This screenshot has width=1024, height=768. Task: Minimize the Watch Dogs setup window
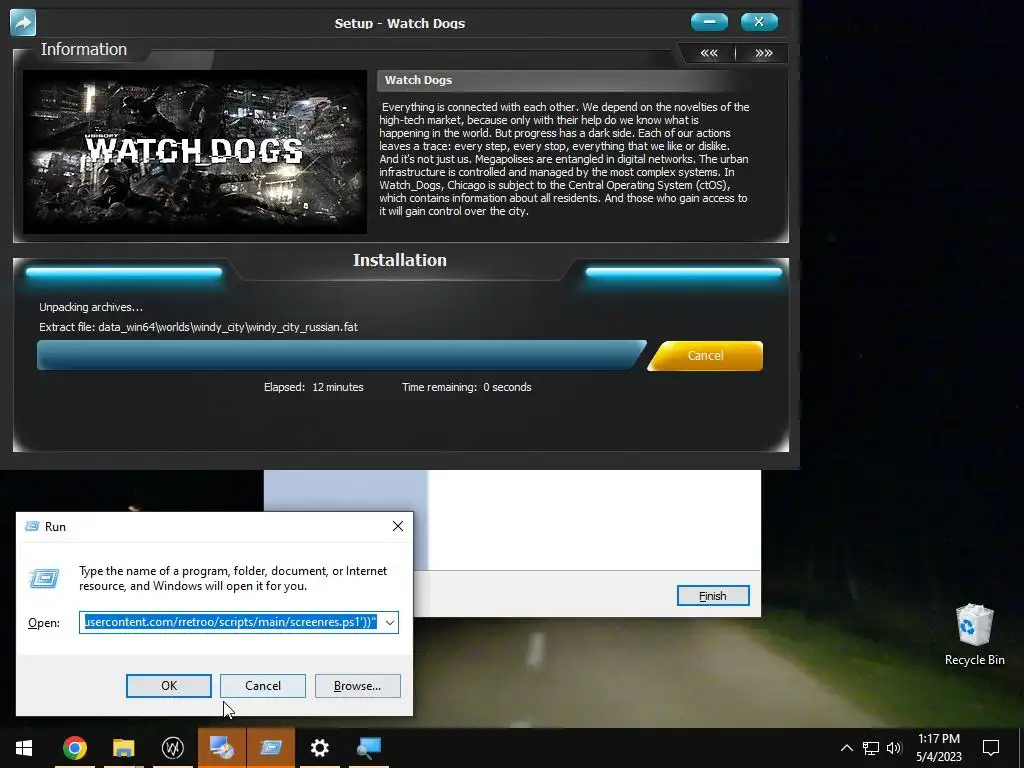tap(709, 22)
